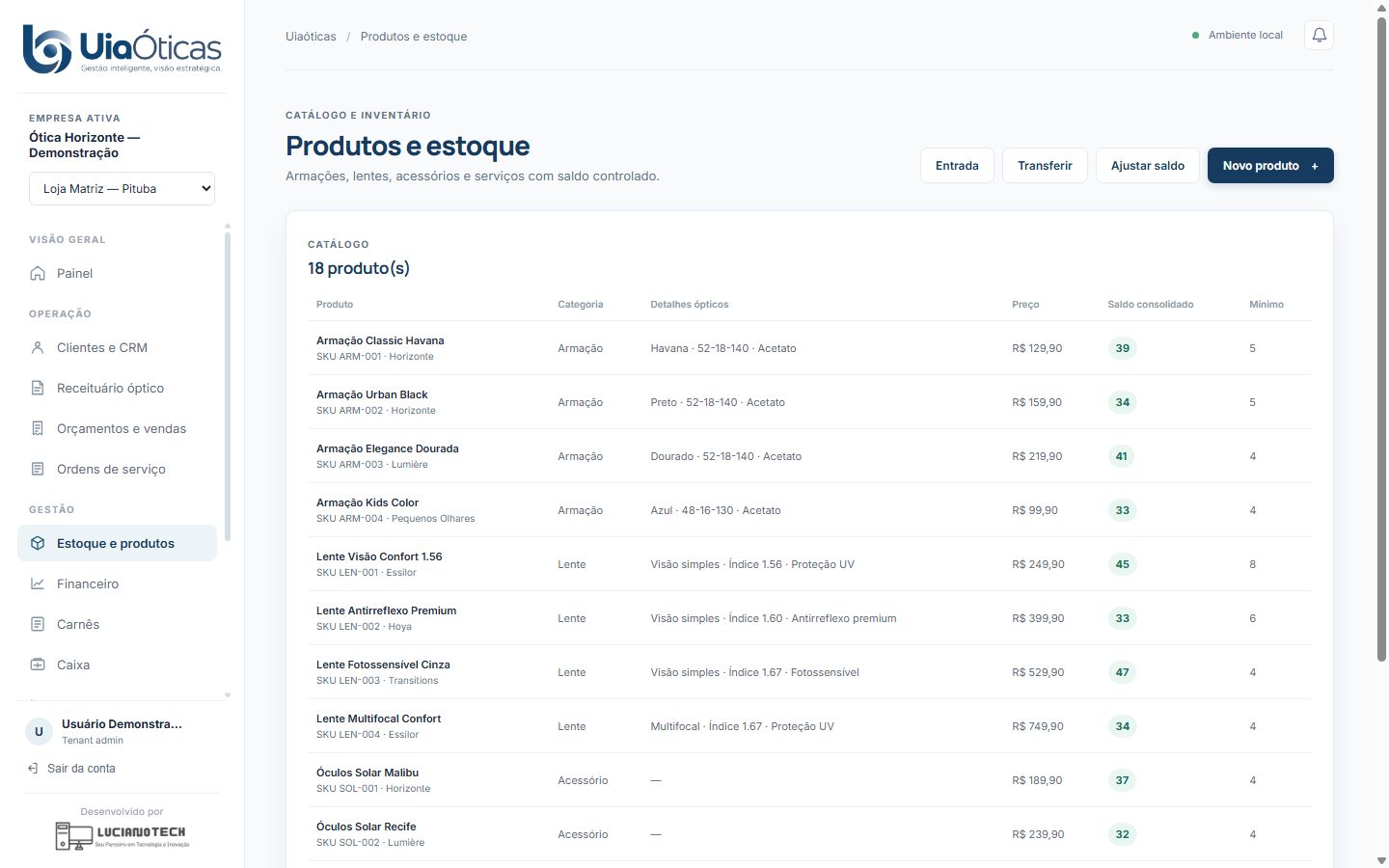
Task: Click the main page vertical scrollbar
Action: (1381, 338)
